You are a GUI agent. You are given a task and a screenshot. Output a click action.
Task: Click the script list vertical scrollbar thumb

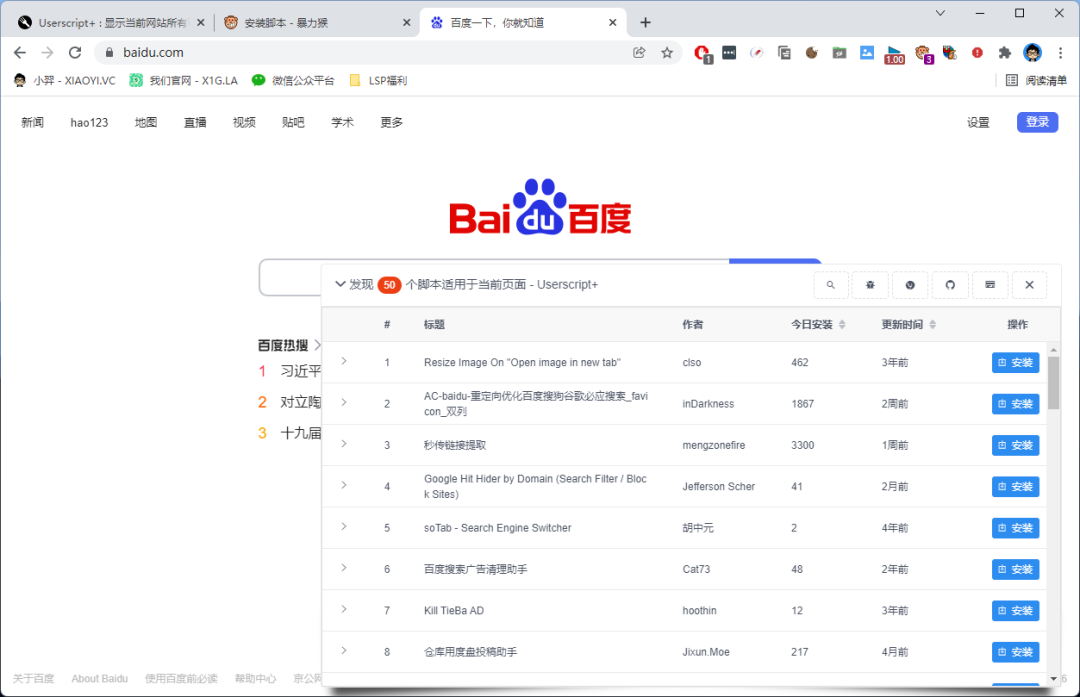1053,383
